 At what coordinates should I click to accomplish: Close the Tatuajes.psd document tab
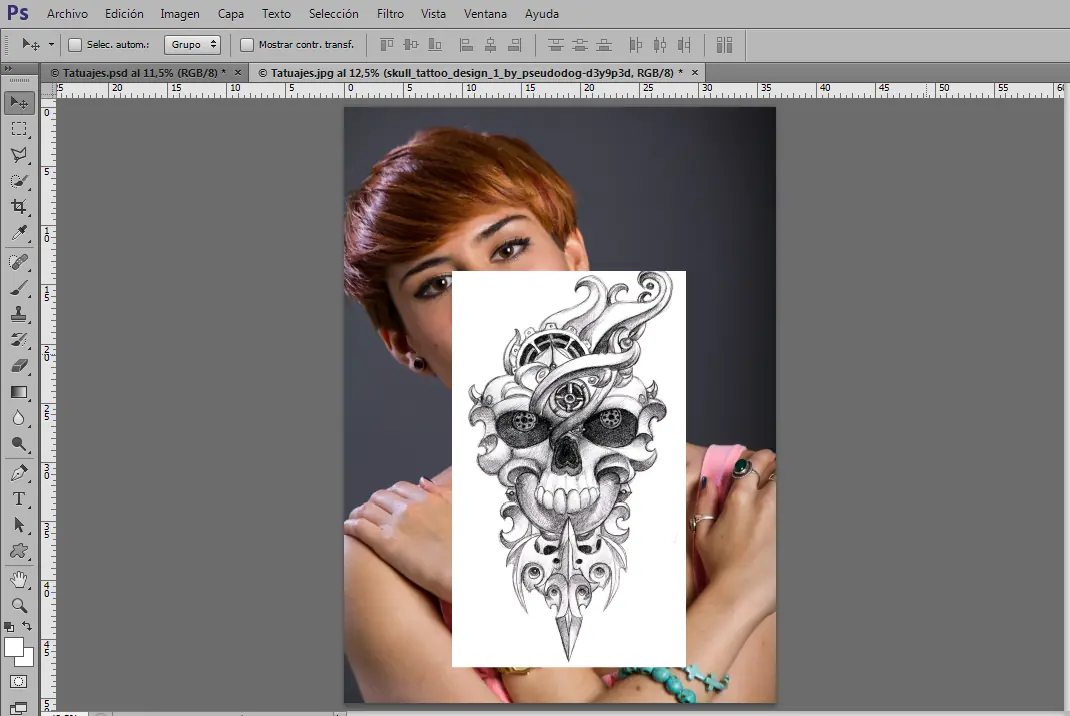pos(237,72)
